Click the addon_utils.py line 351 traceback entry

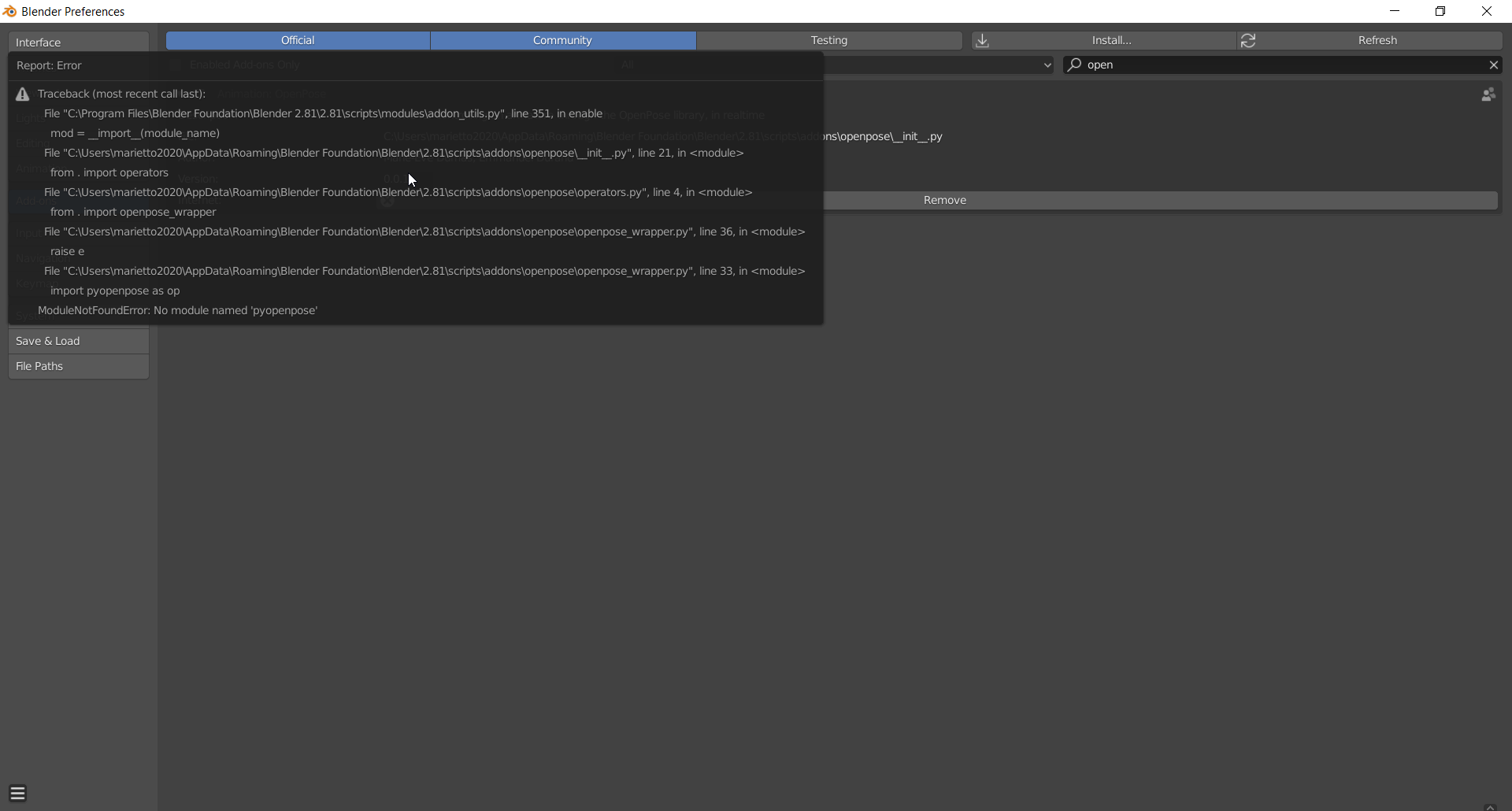(x=324, y=113)
